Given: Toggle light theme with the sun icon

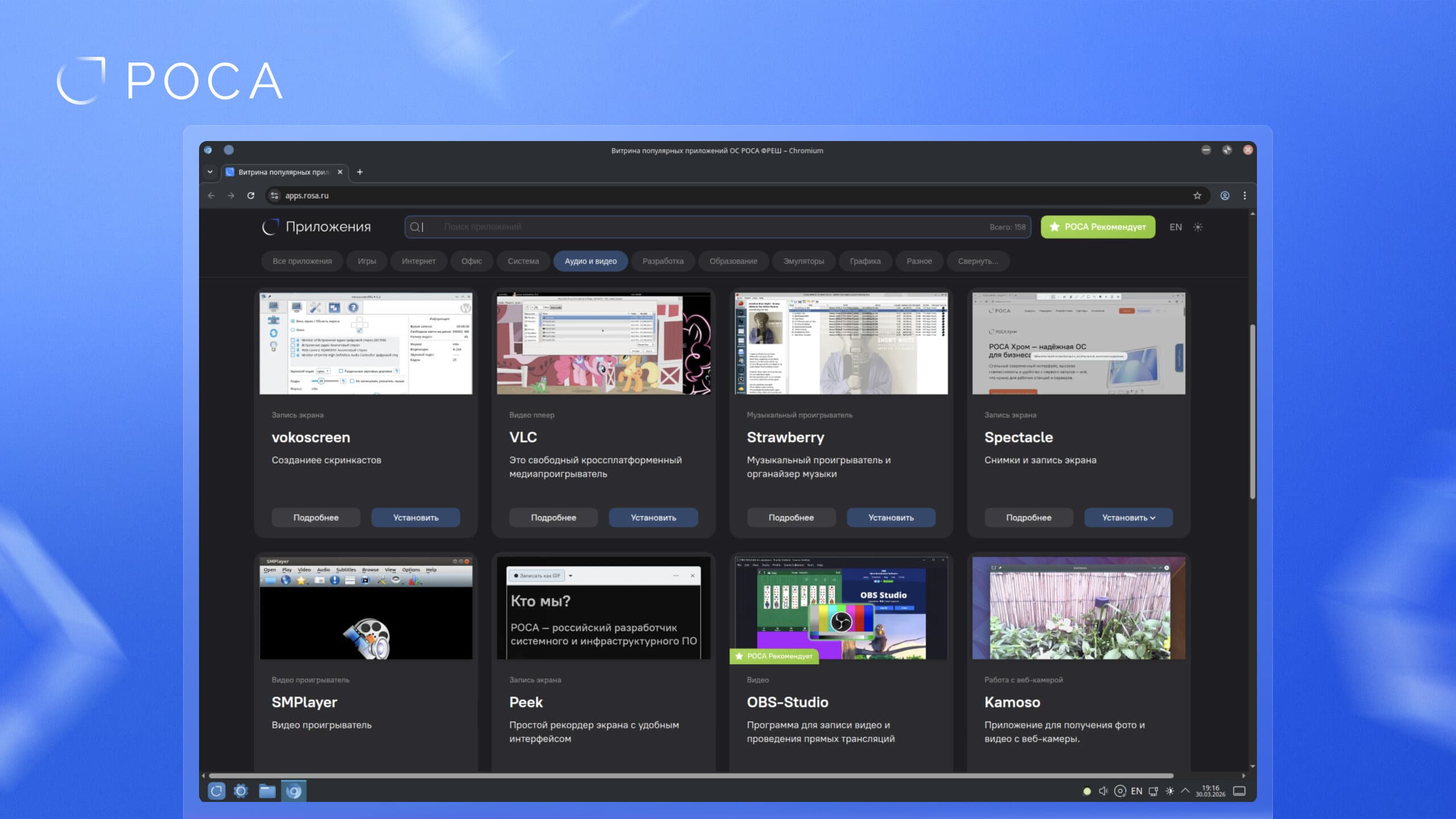Looking at the screenshot, I should pyautogui.click(x=1198, y=227).
